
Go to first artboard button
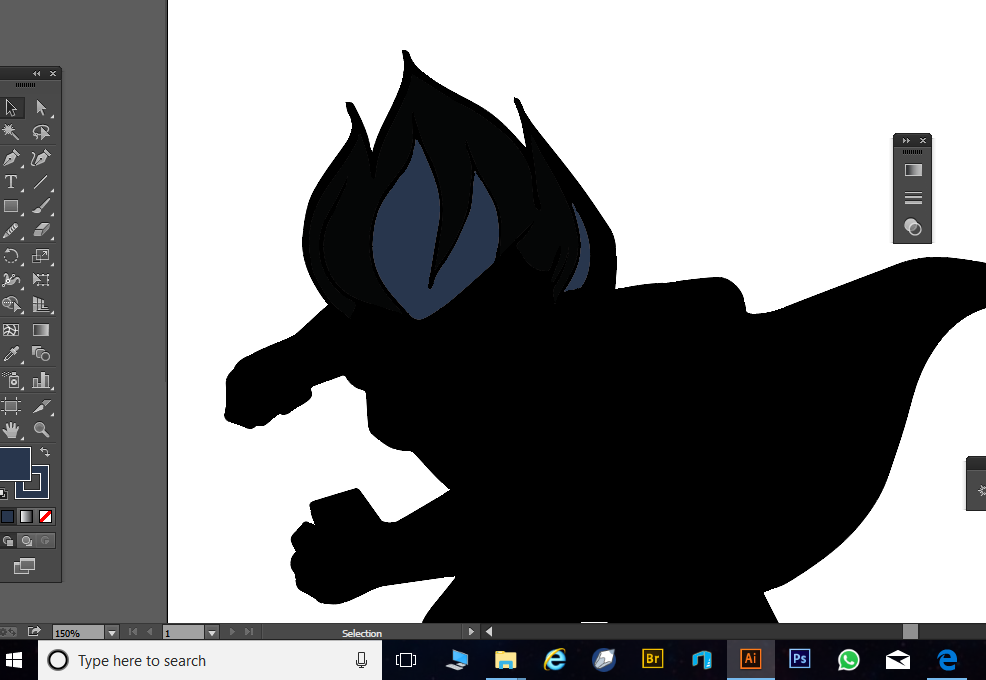(x=133, y=632)
